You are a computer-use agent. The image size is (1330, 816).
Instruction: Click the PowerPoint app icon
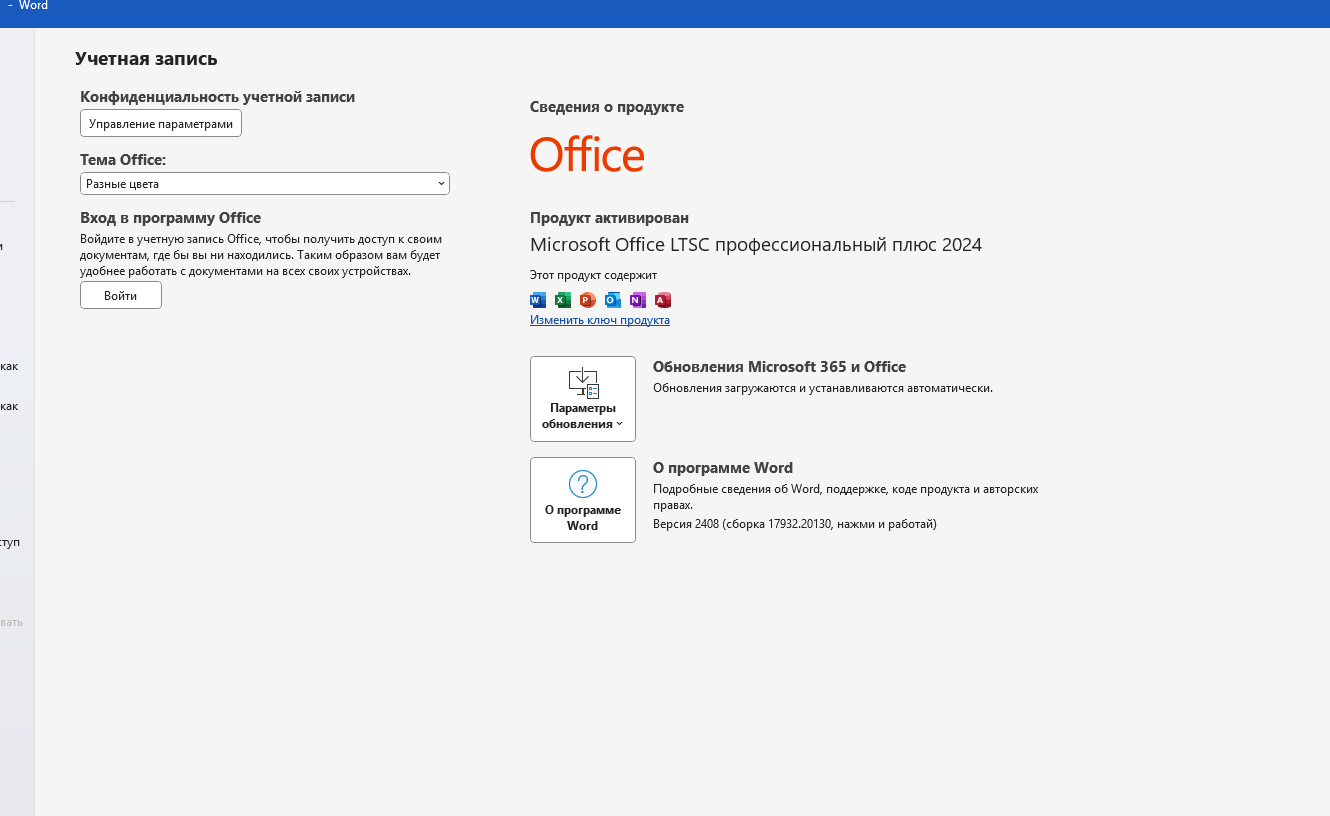[587, 300]
